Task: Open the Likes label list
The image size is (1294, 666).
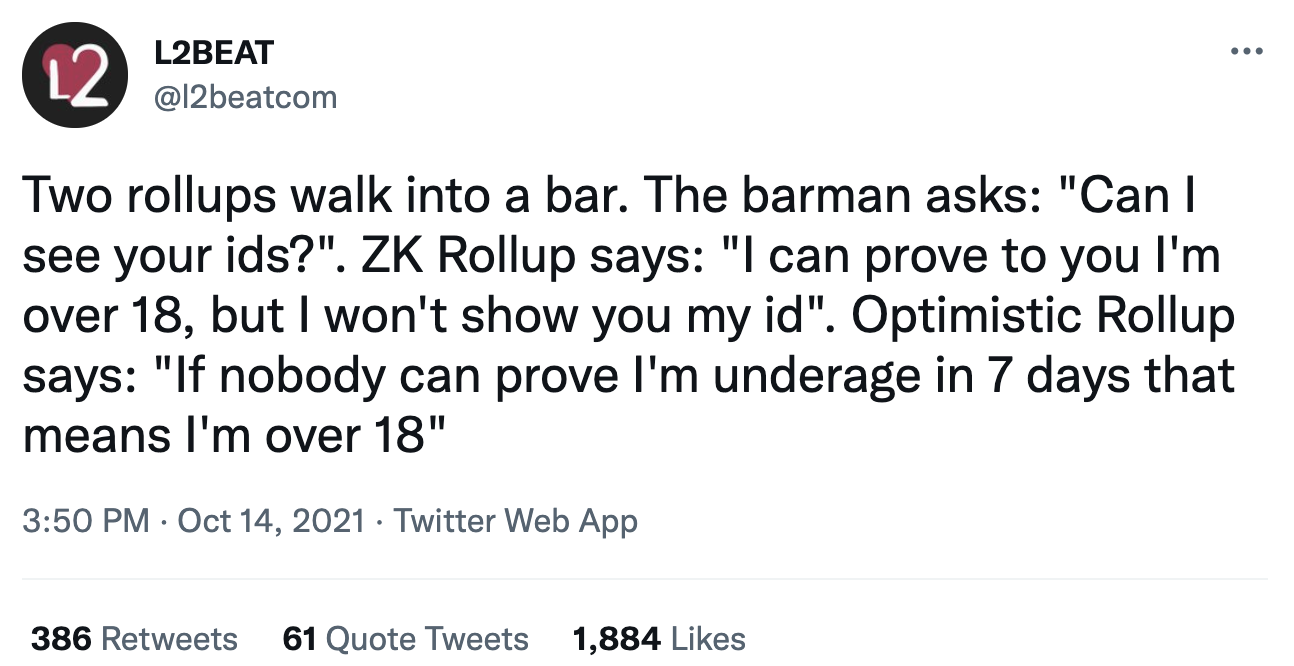Action: click(709, 639)
